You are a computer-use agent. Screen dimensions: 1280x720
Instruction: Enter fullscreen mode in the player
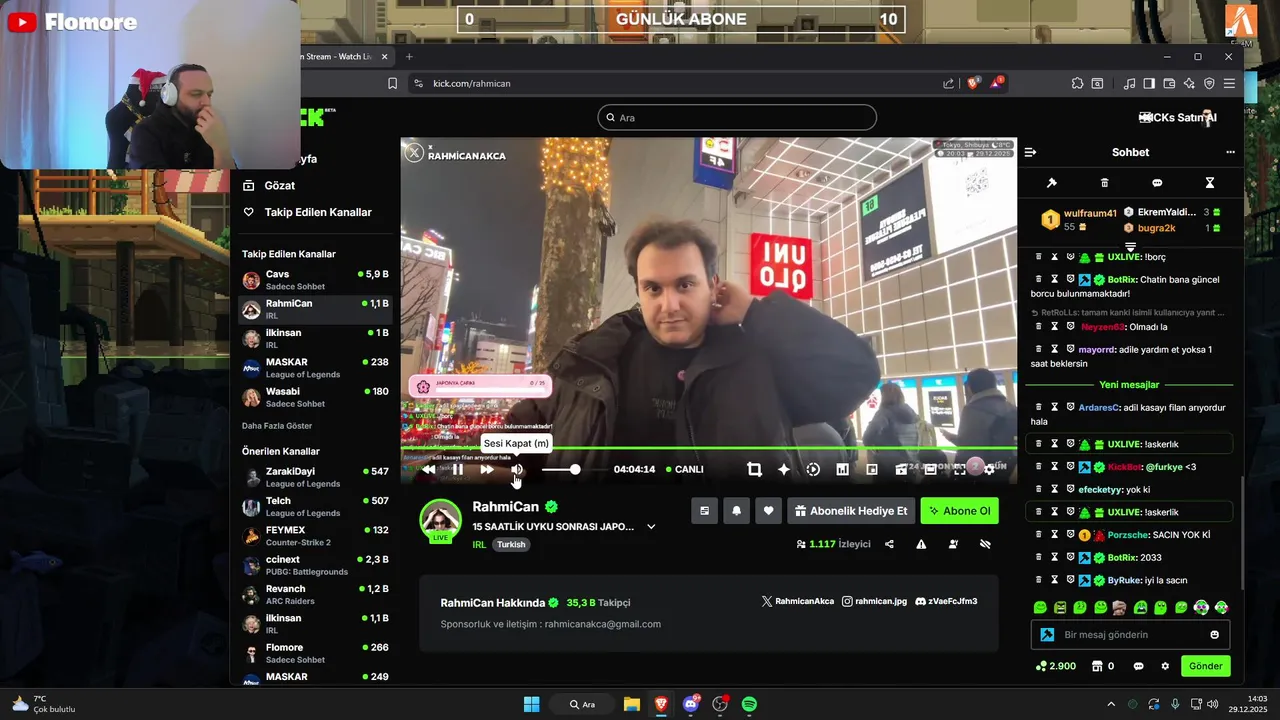[960, 469]
